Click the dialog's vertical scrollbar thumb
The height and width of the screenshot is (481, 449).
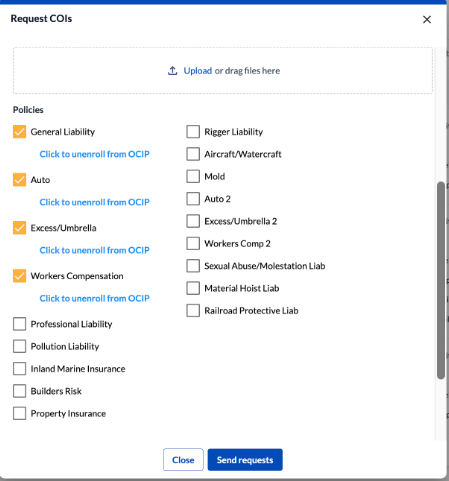(441, 280)
